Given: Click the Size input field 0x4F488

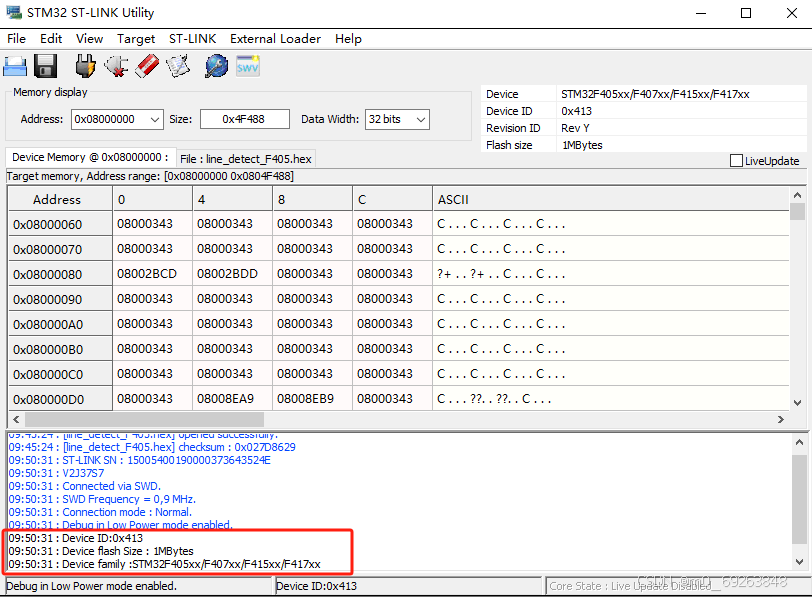Looking at the screenshot, I should point(244,119).
